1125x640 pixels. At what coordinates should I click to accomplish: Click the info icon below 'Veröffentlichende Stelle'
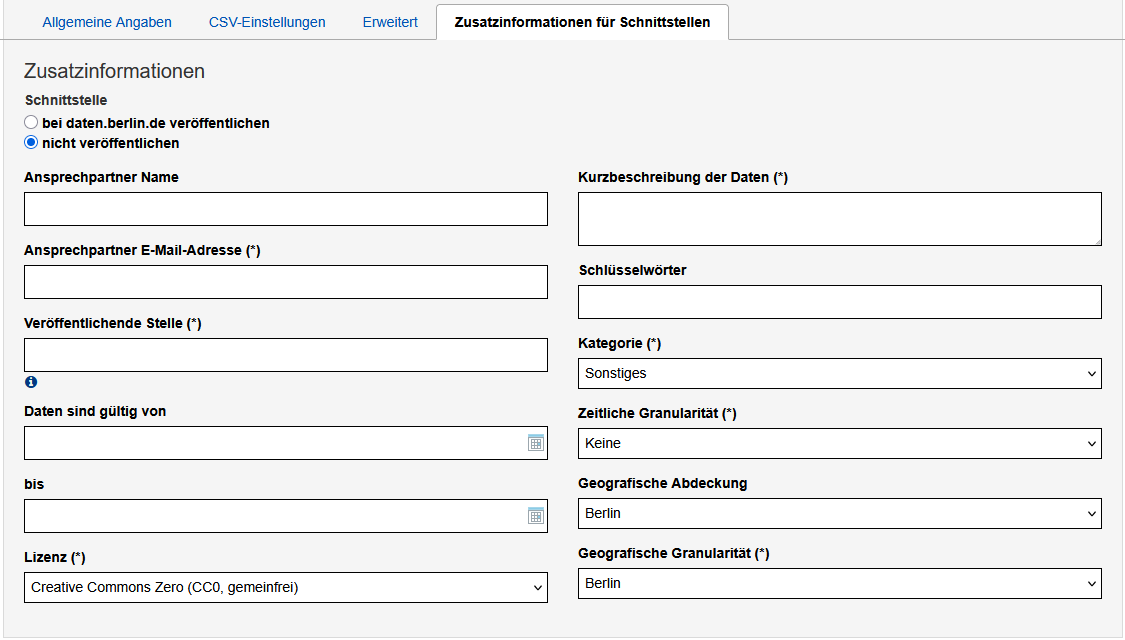click(31, 382)
